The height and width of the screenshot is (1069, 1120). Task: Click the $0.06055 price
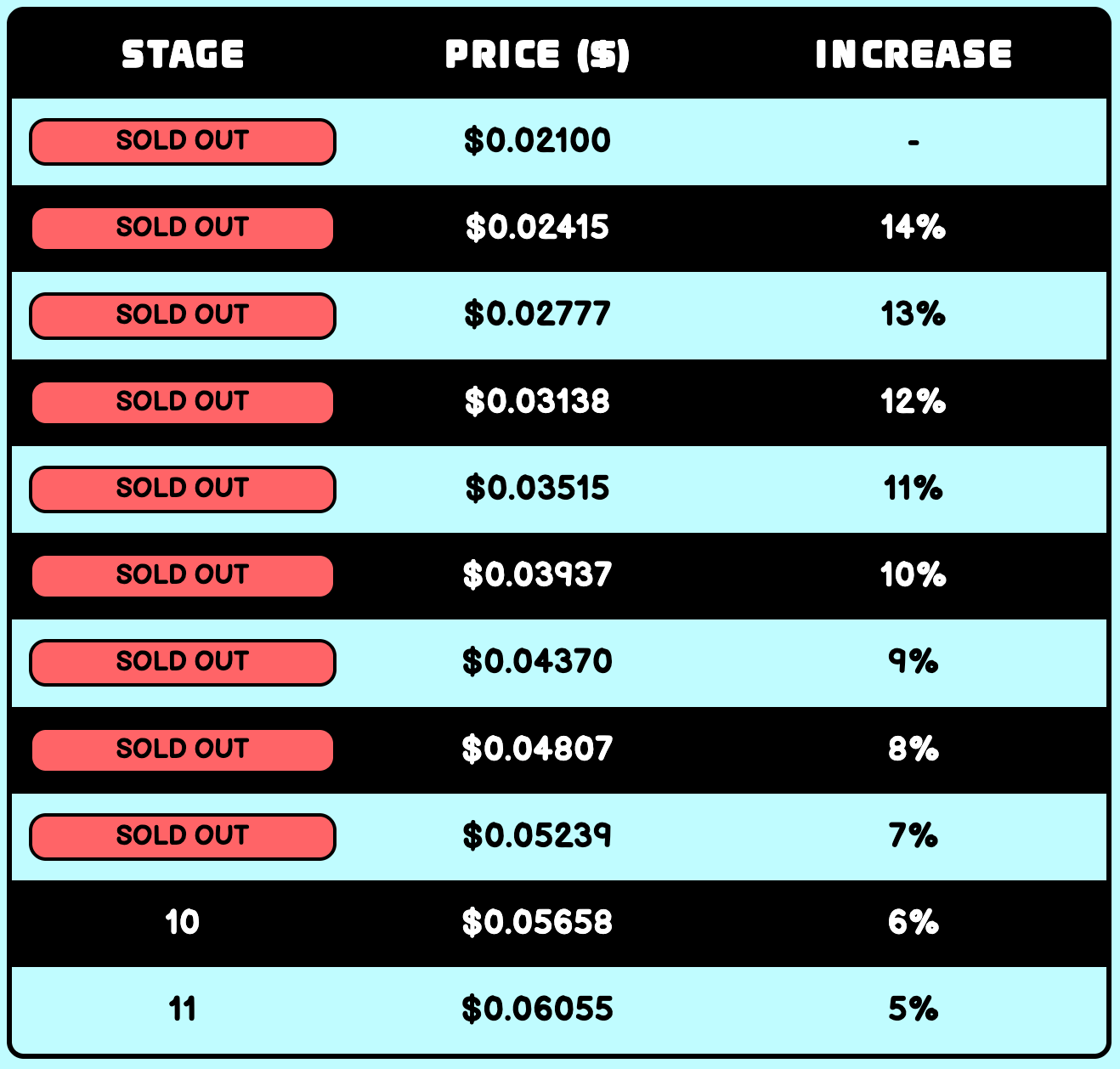pyautogui.click(x=537, y=1010)
